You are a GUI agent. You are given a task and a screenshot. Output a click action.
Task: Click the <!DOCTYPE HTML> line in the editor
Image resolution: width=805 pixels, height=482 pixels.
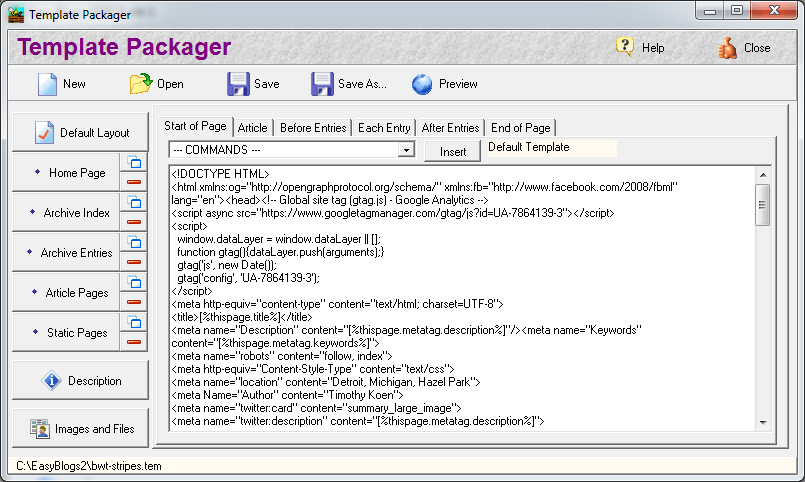click(x=220, y=174)
